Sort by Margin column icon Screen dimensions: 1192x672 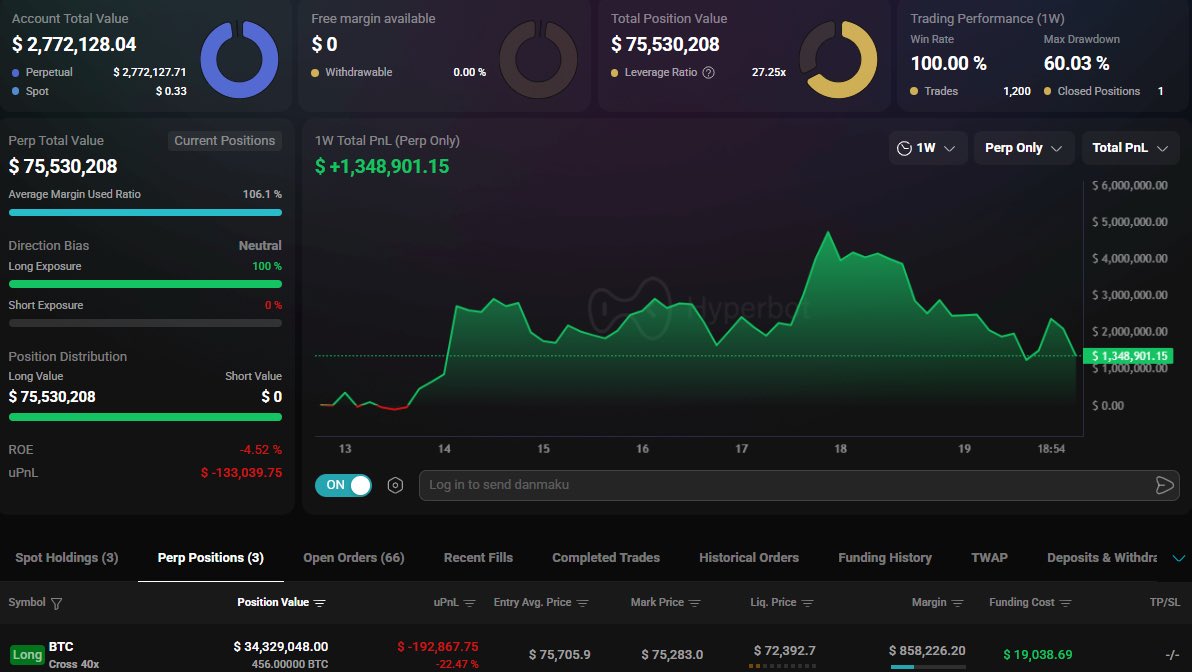point(957,603)
